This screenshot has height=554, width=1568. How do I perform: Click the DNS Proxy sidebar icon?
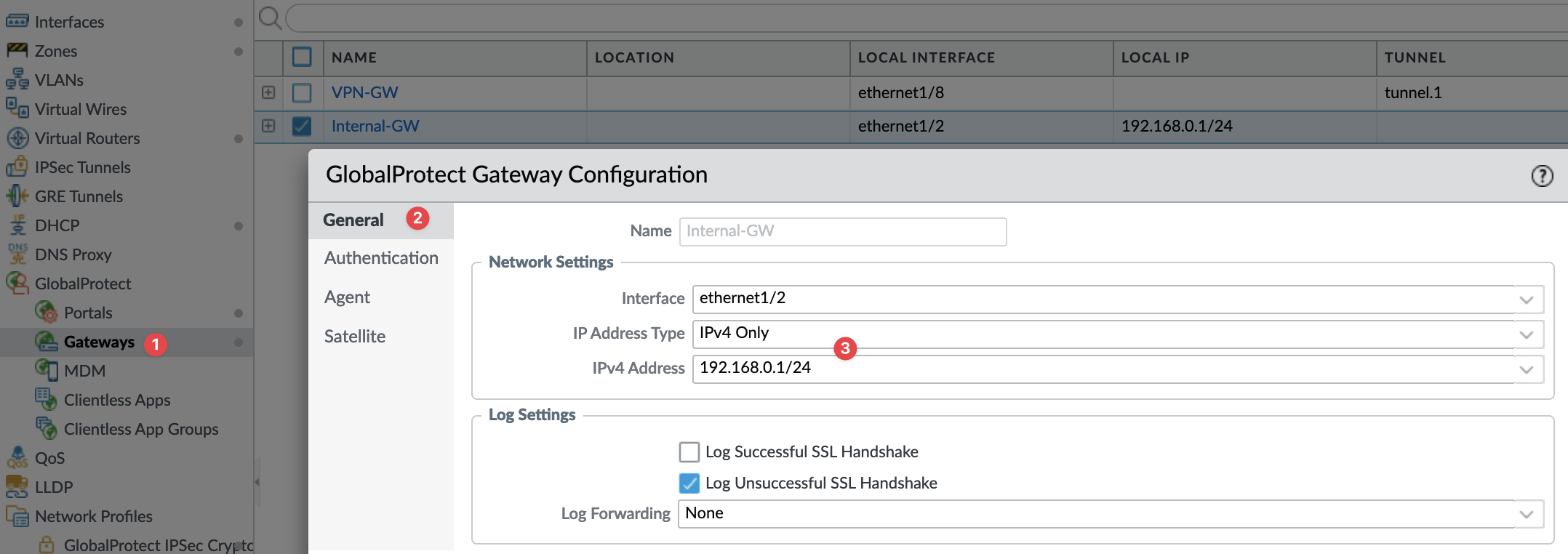point(17,254)
